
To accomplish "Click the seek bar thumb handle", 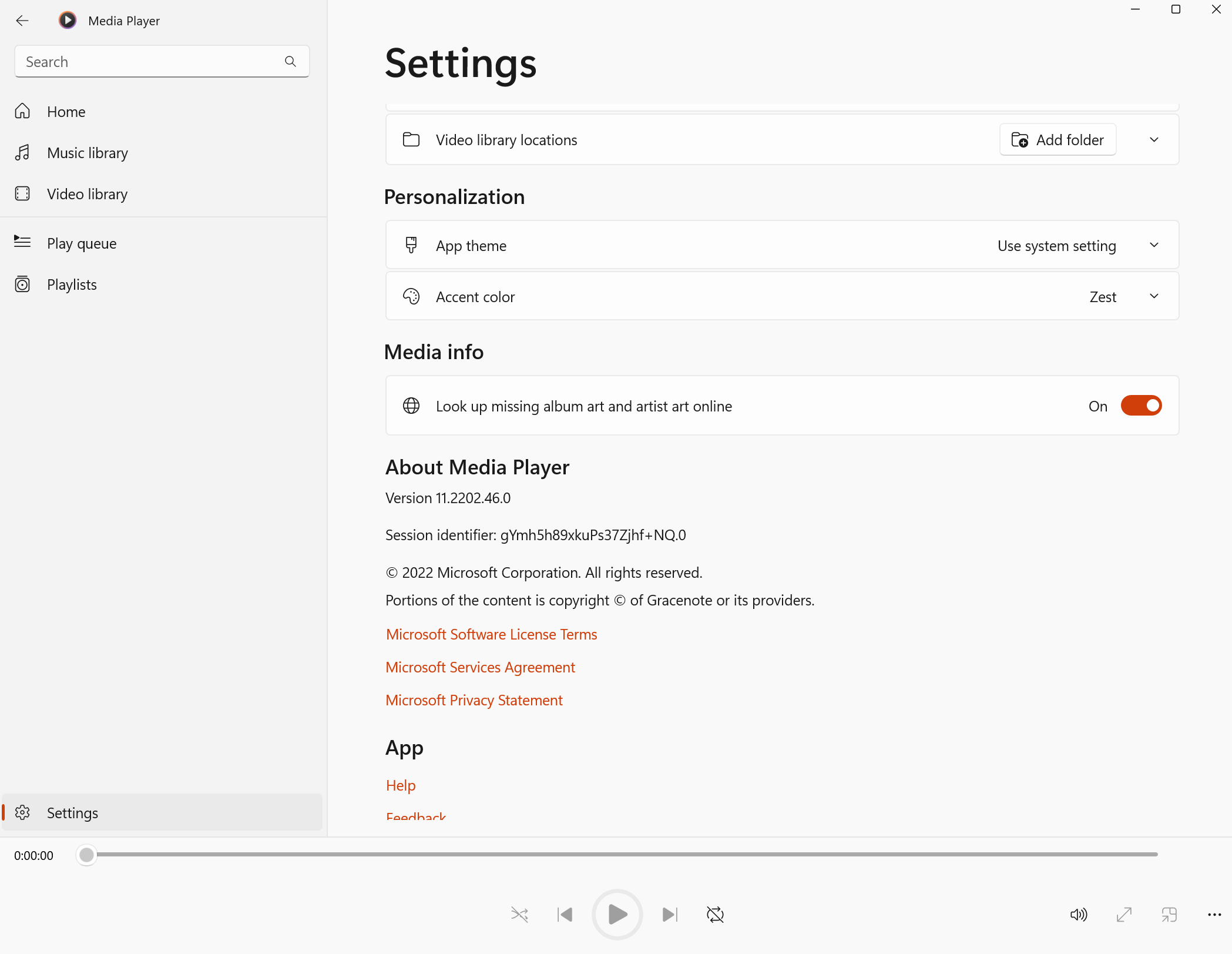I will coord(86,855).
